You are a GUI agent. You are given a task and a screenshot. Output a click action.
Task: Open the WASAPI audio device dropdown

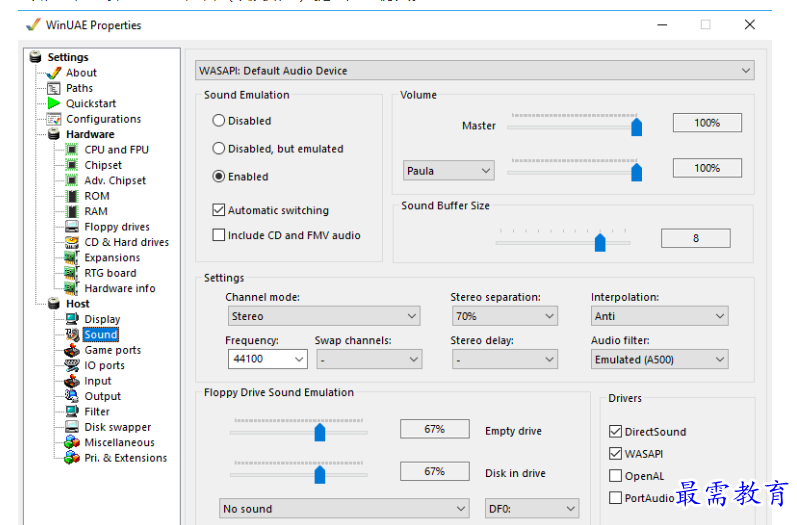[x=475, y=71]
